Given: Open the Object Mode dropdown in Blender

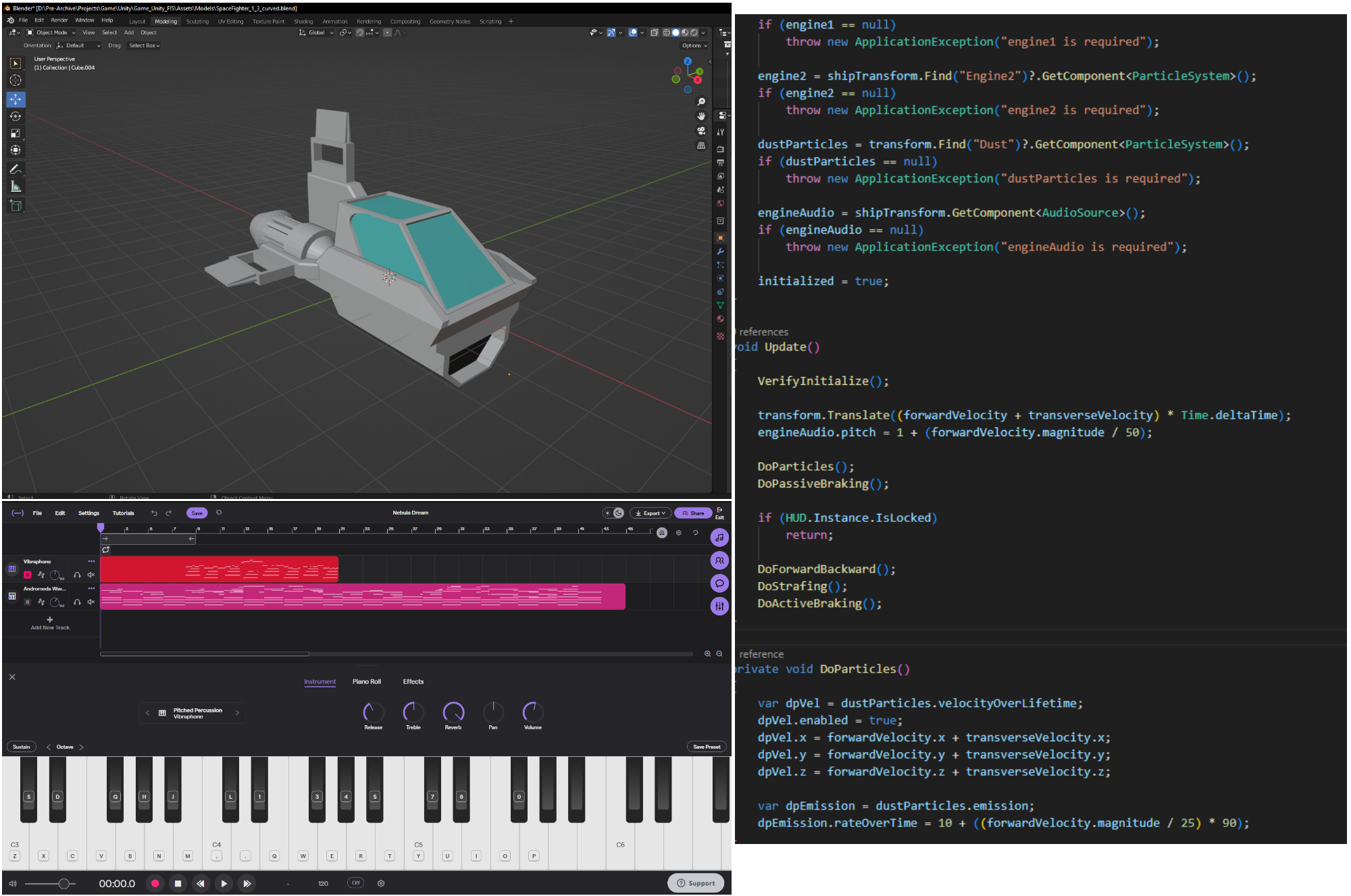Looking at the screenshot, I should coord(52,32).
